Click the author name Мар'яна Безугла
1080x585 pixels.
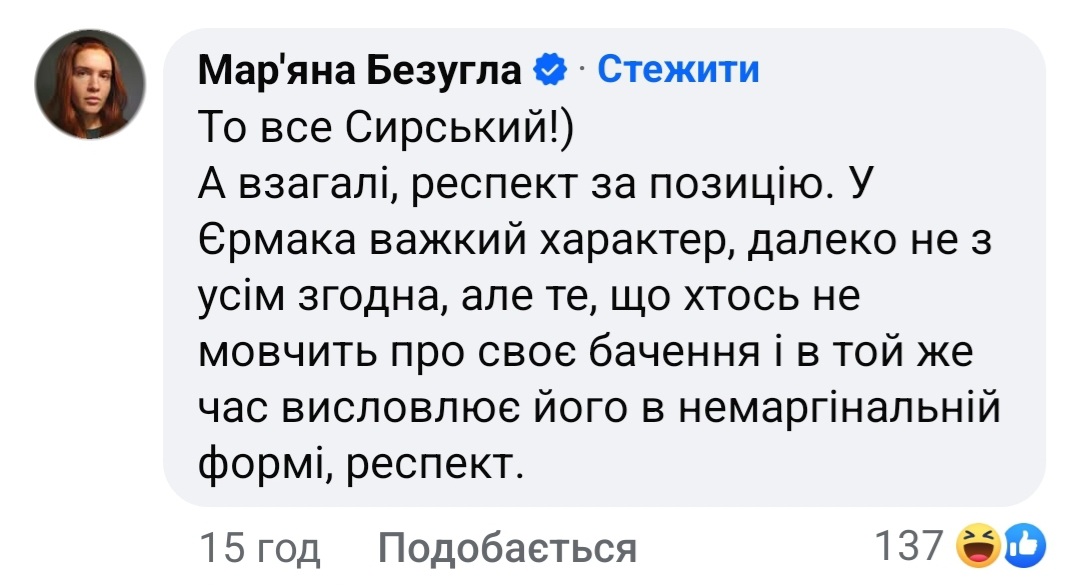pos(360,69)
